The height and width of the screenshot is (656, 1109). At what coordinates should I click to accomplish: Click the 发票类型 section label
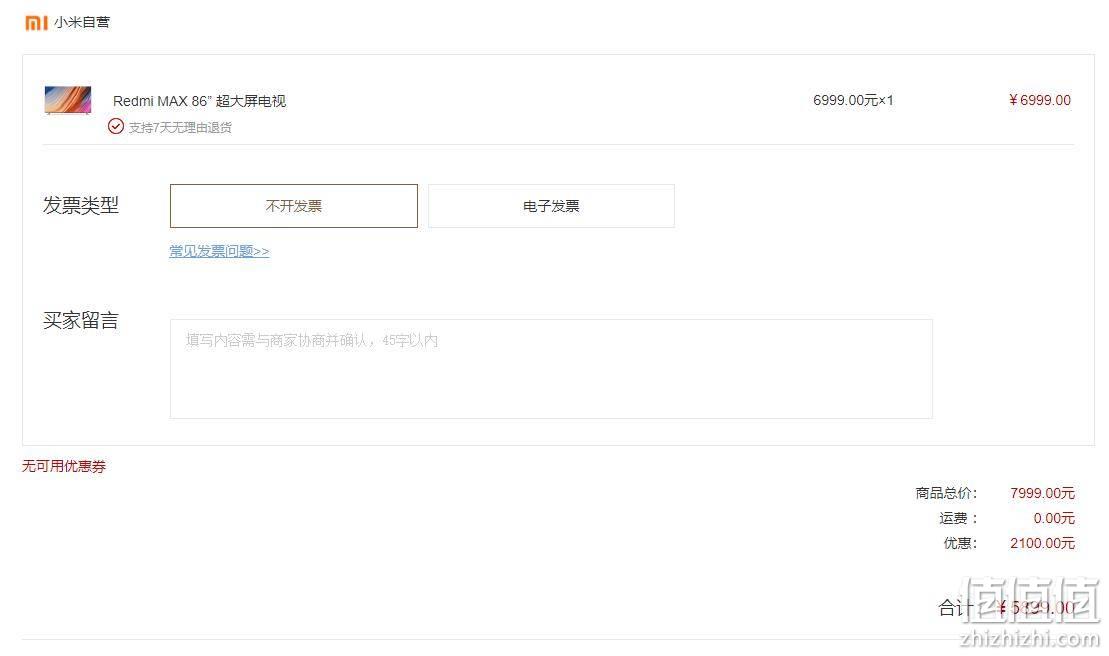click(x=81, y=205)
